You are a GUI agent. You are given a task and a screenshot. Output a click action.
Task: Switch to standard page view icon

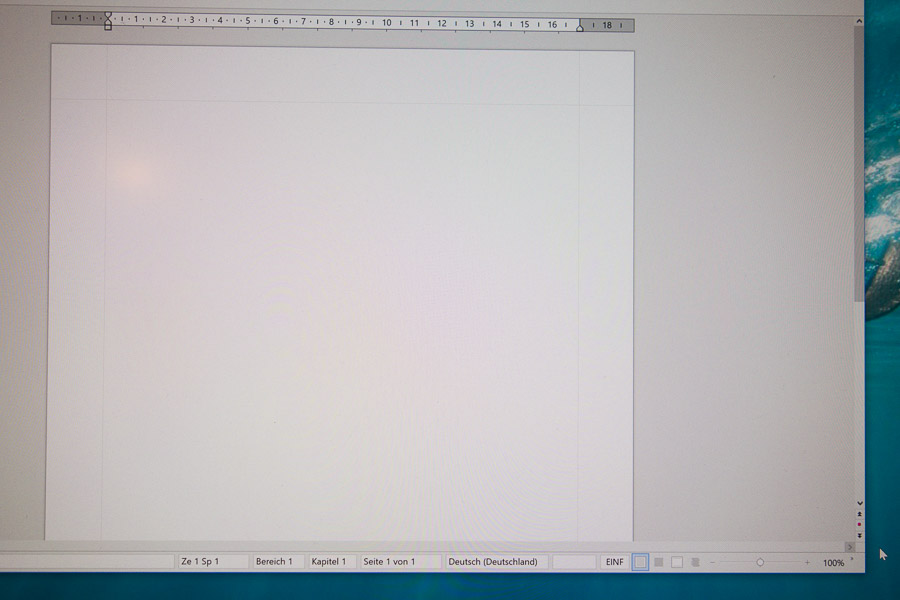click(x=640, y=562)
